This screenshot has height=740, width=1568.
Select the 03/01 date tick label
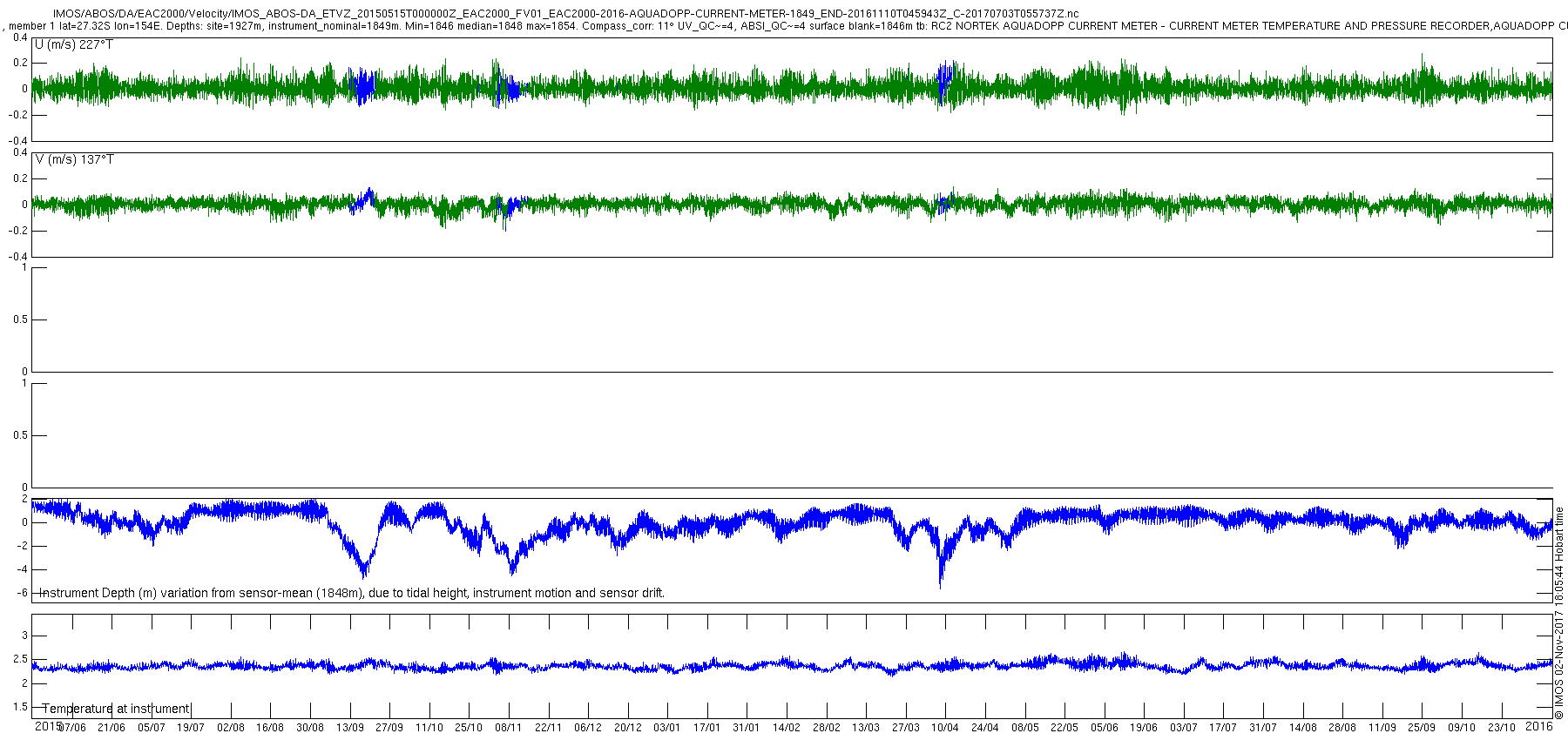click(x=667, y=728)
